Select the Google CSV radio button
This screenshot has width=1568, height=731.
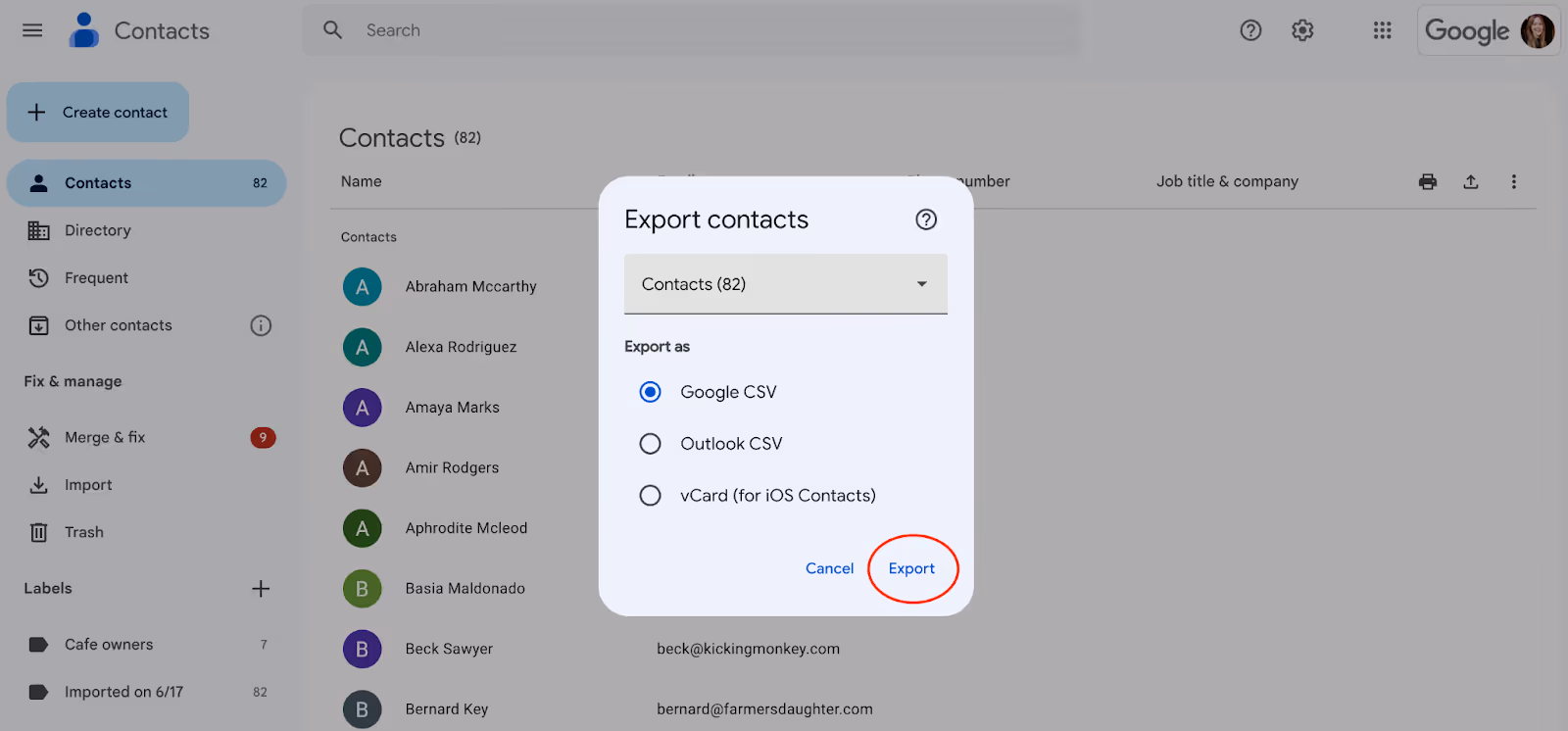coord(650,392)
